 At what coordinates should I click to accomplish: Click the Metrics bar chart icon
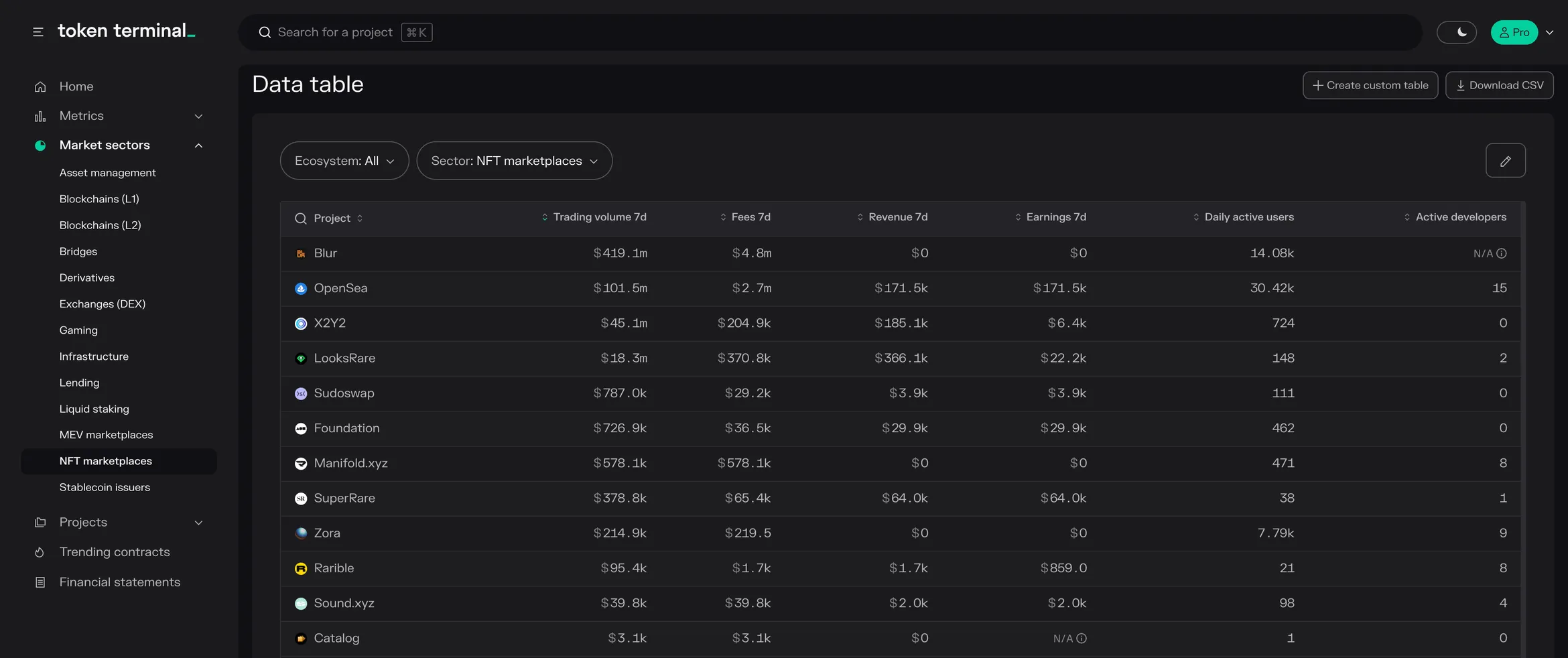pos(40,116)
